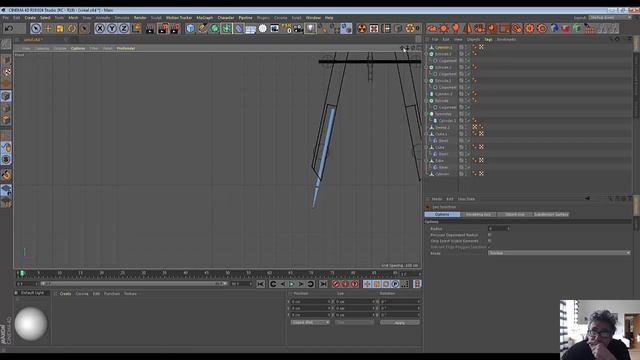Toggle Symmetry object's enable checkmark
Image resolution: width=640 pixels, height=360 pixels.
(468, 114)
